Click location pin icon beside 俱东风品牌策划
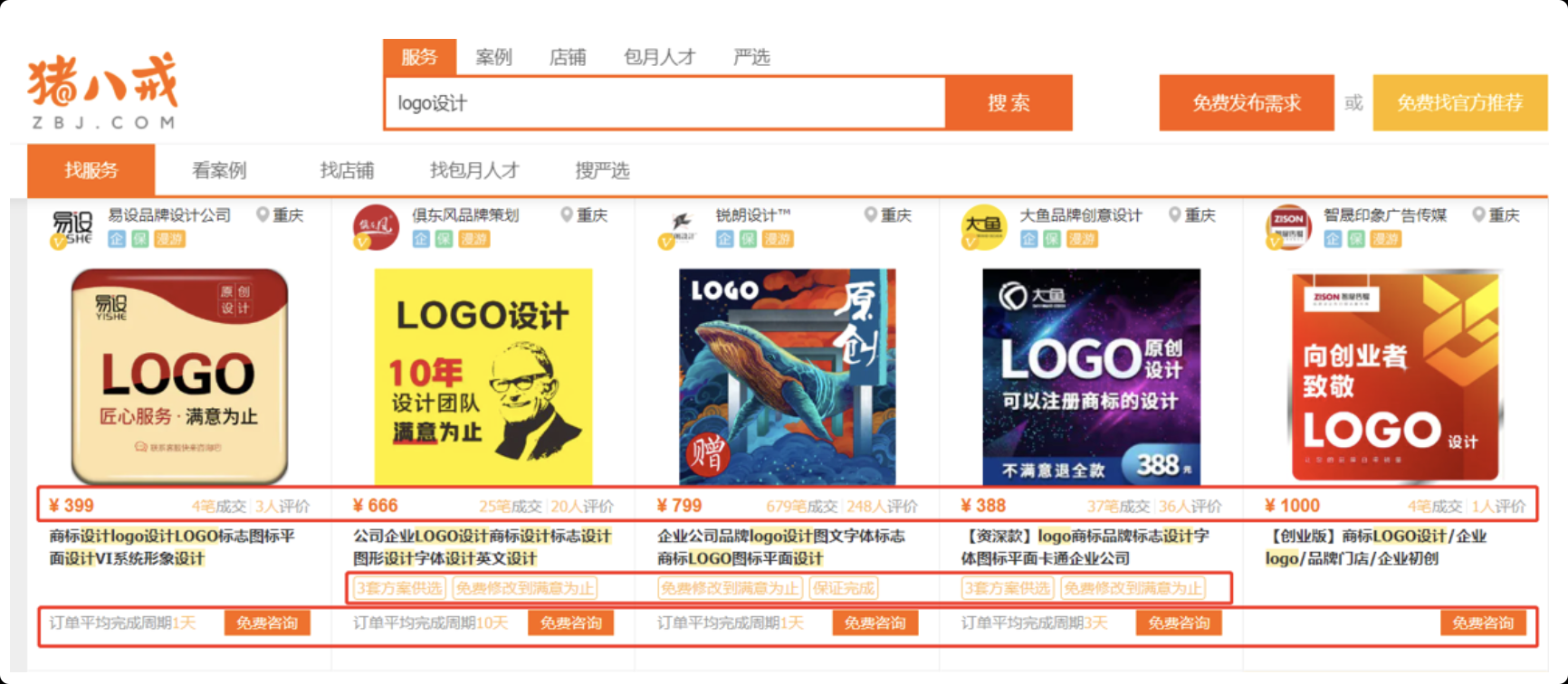1568x684 pixels. (x=567, y=215)
